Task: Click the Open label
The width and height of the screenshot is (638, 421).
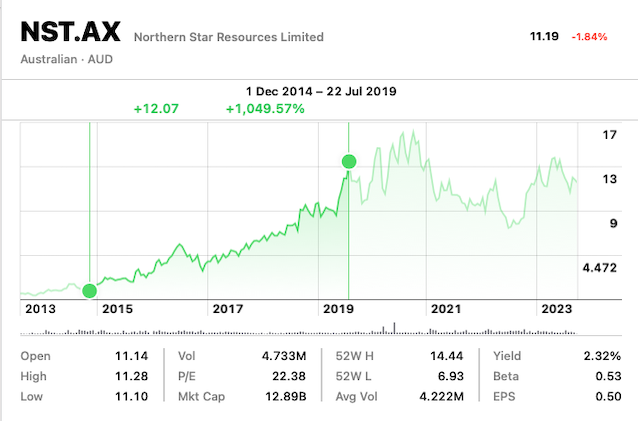Action: coord(35,356)
